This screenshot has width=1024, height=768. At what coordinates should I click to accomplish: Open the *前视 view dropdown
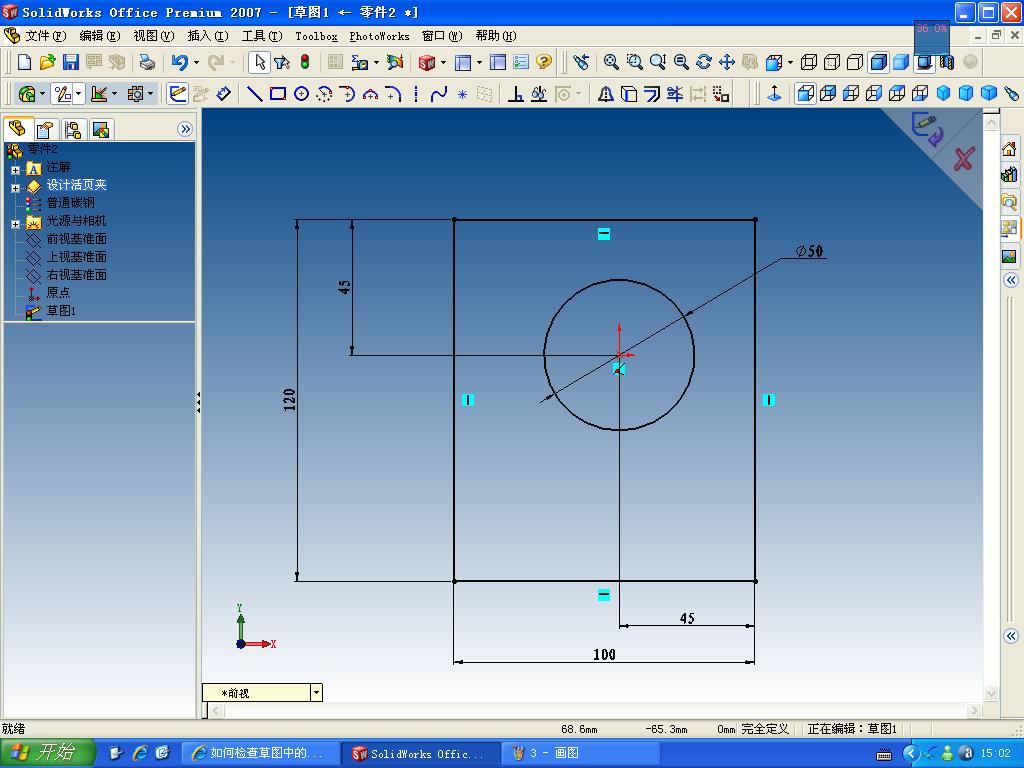pyautogui.click(x=316, y=692)
